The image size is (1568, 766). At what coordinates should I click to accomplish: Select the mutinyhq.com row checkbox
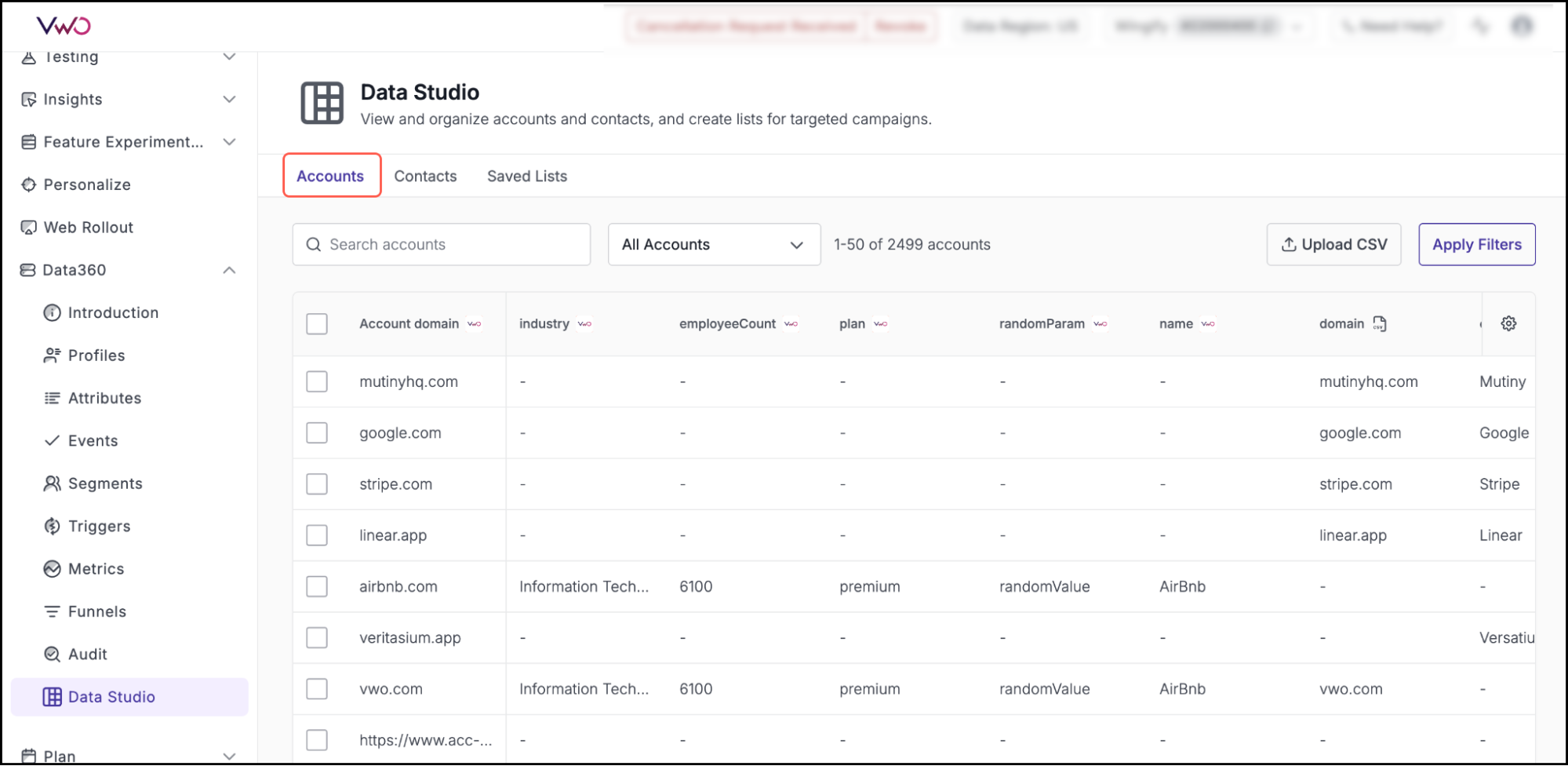pyautogui.click(x=317, y=381)
